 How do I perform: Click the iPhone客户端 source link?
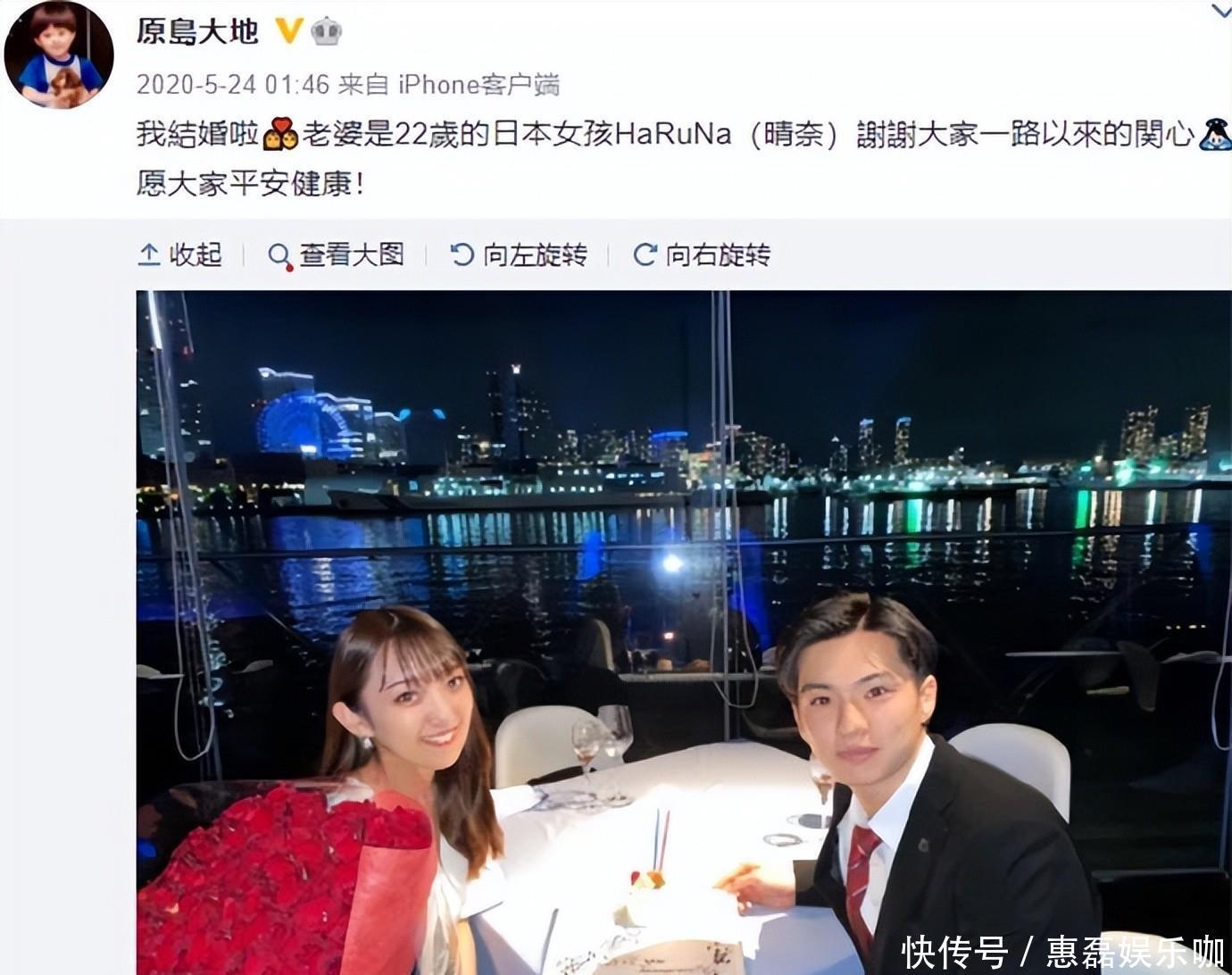click(479, 85)
